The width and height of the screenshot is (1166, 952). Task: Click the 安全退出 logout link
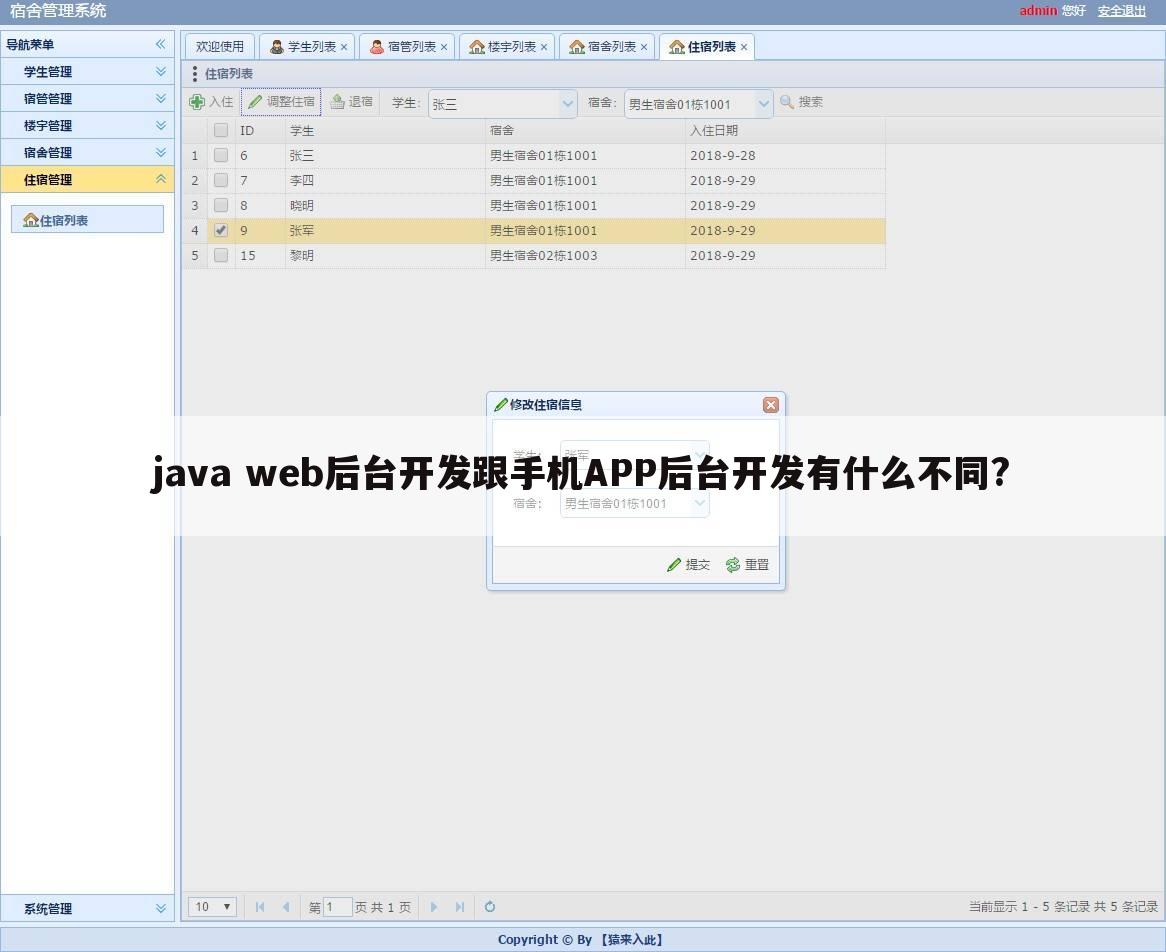click(x=1121, y=10)
